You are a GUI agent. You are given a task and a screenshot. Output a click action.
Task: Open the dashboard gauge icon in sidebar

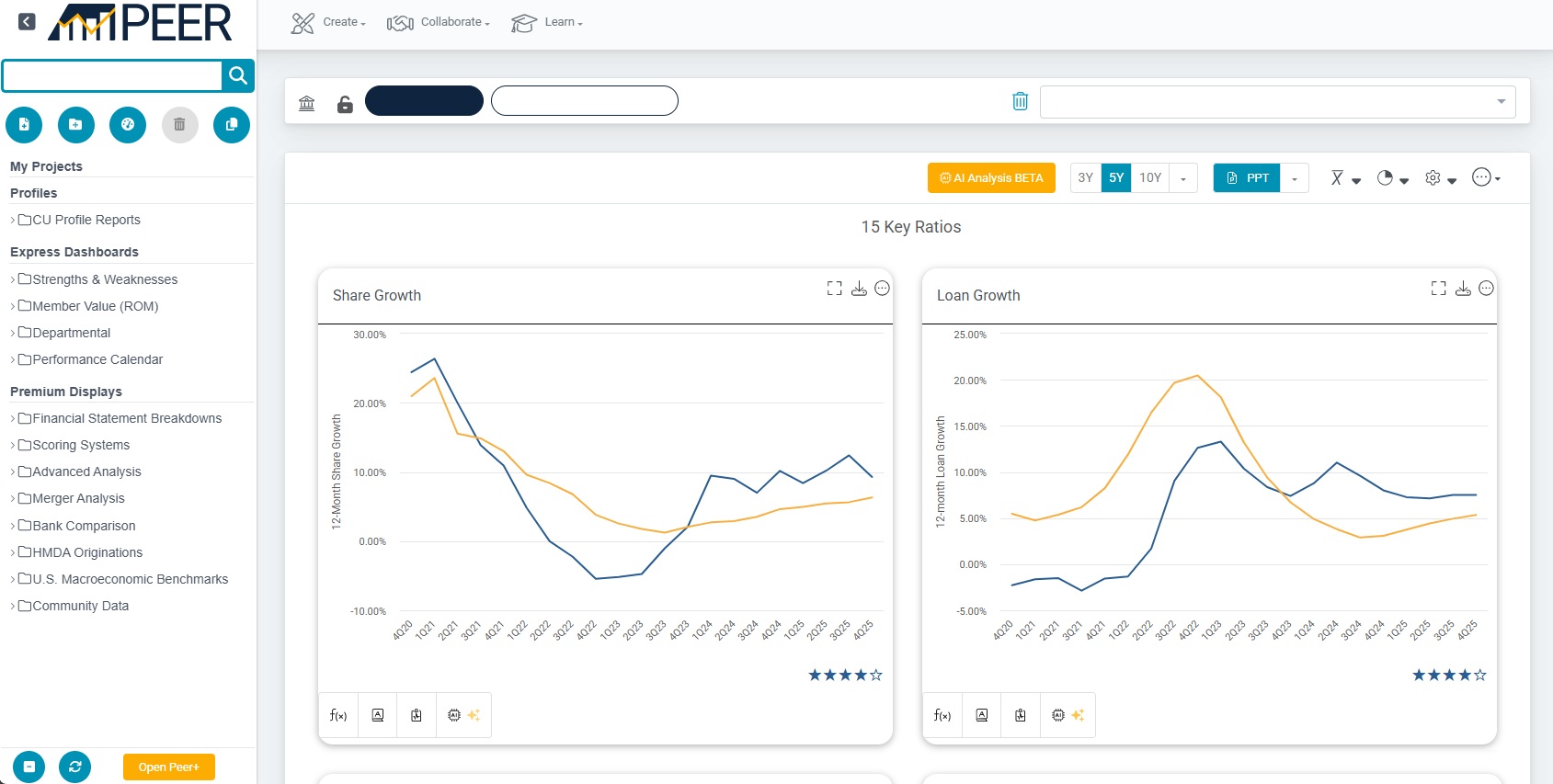coord(128,124)
